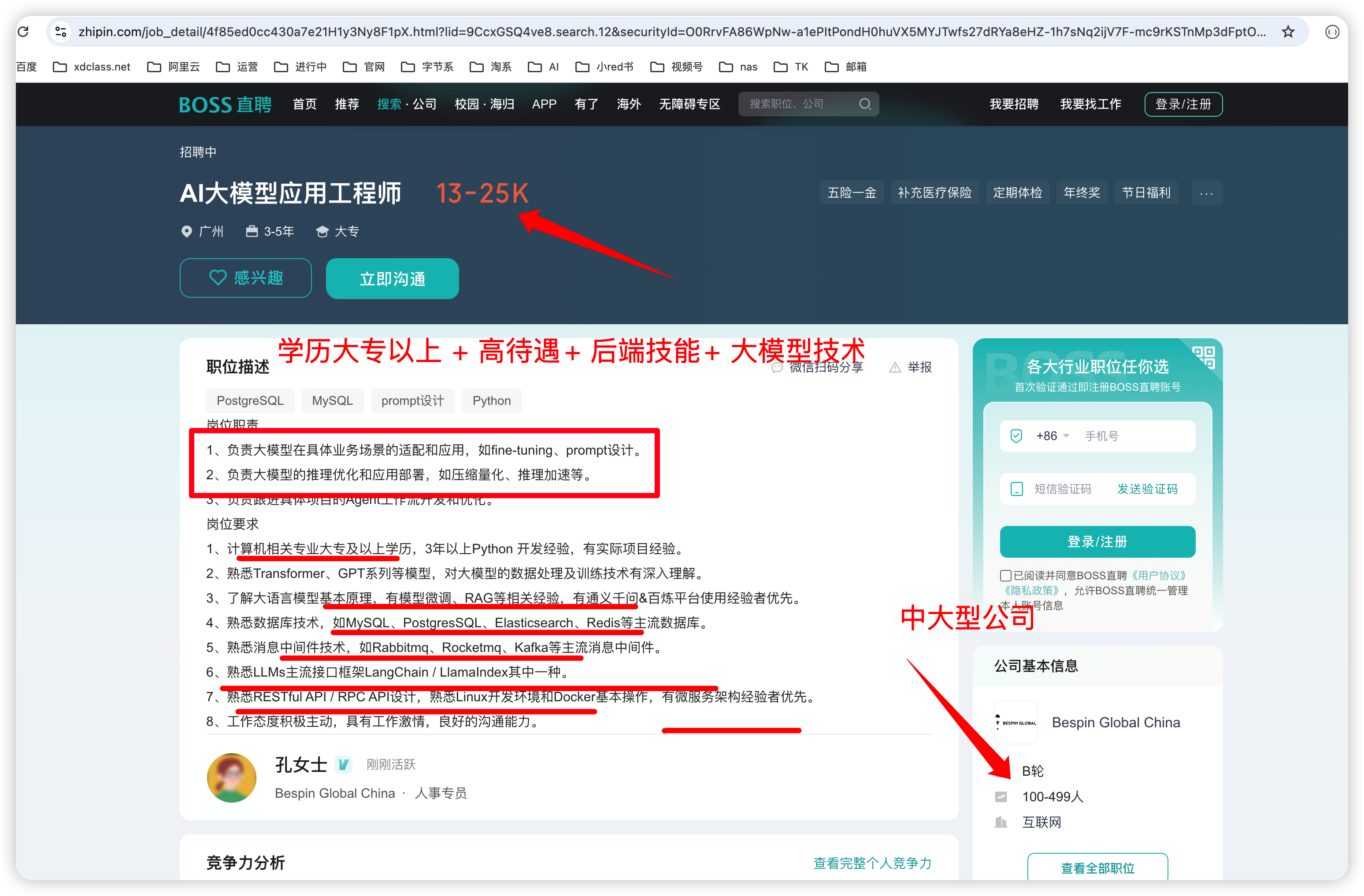Bookmark page with the star icon
The width and height of the screenshot is (1364, 896).
[1288, 32]
